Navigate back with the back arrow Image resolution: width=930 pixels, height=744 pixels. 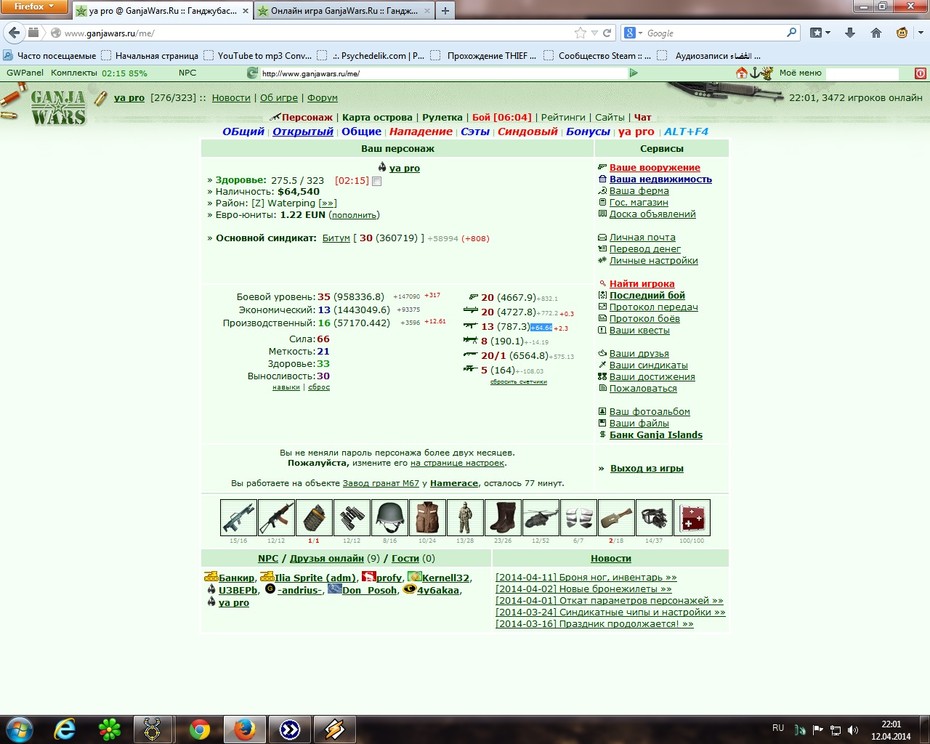tap(14, 33)
